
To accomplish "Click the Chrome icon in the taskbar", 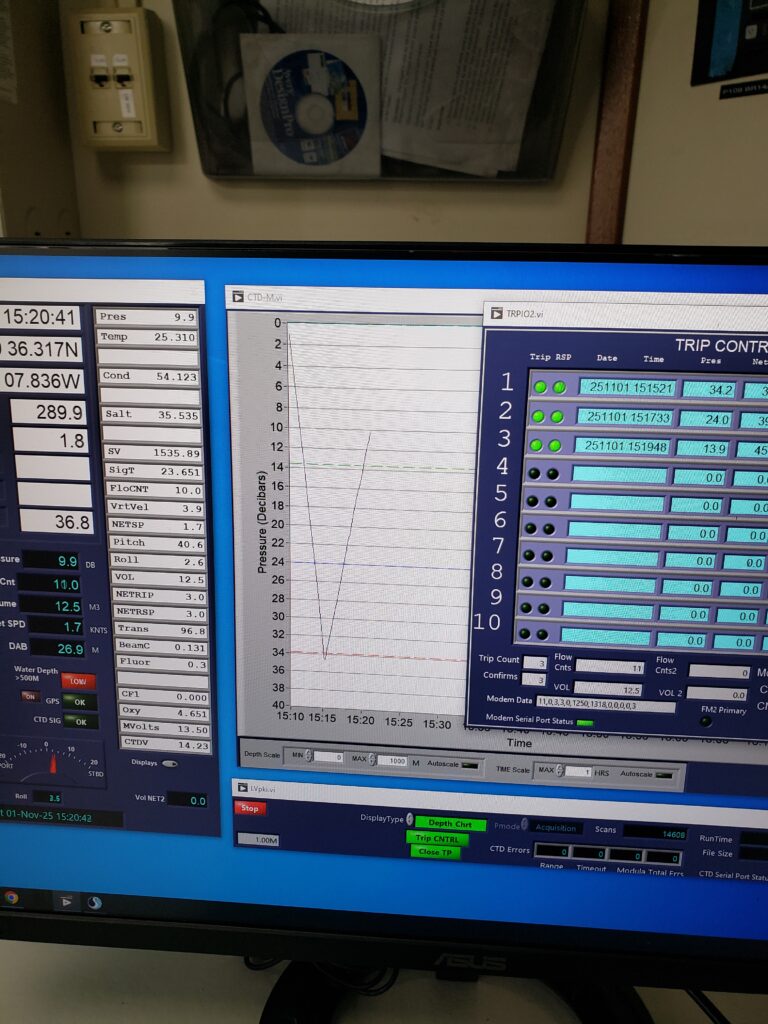I will (12, 898).
